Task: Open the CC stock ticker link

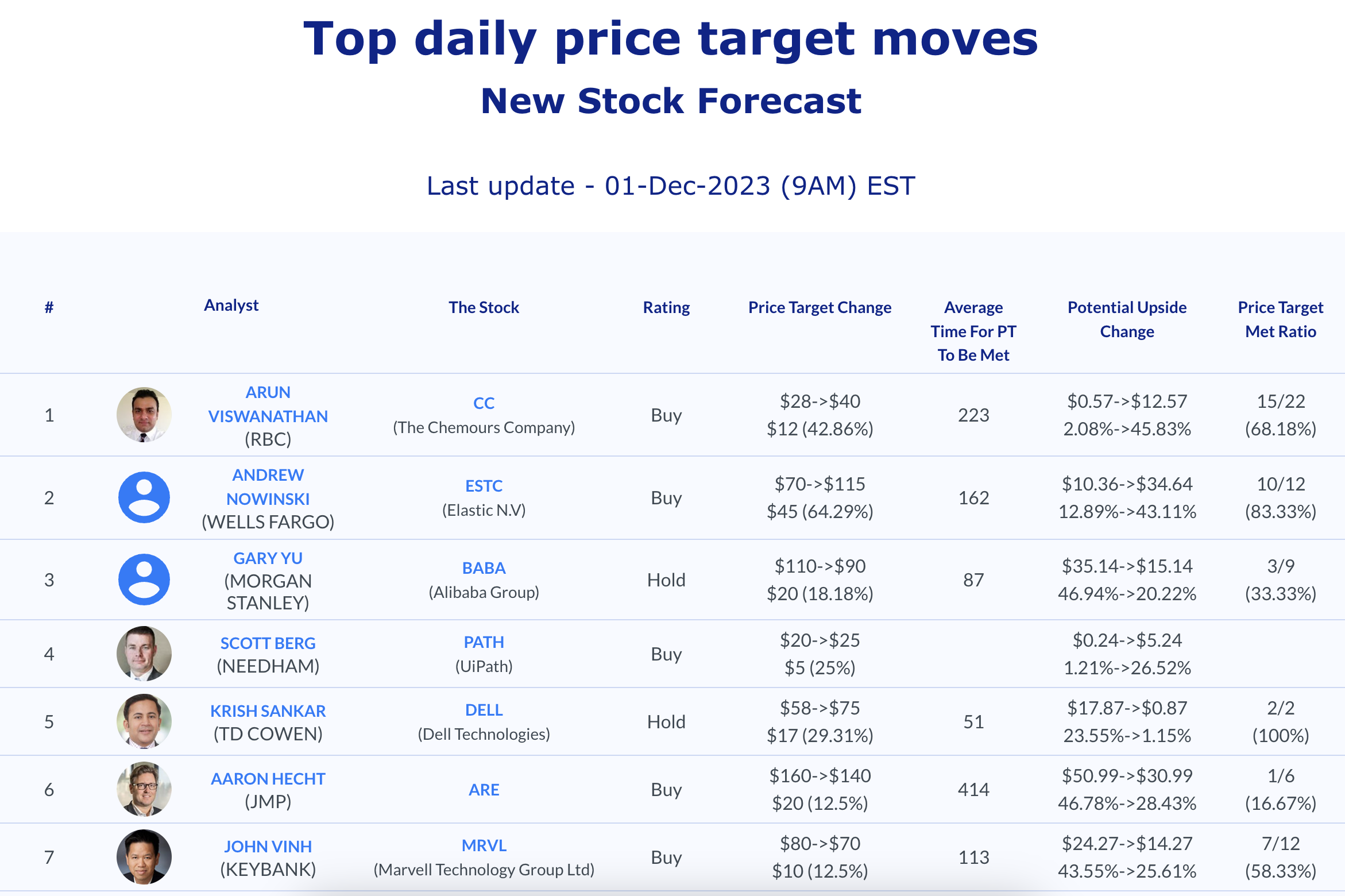Action: [x=484, y=403]
